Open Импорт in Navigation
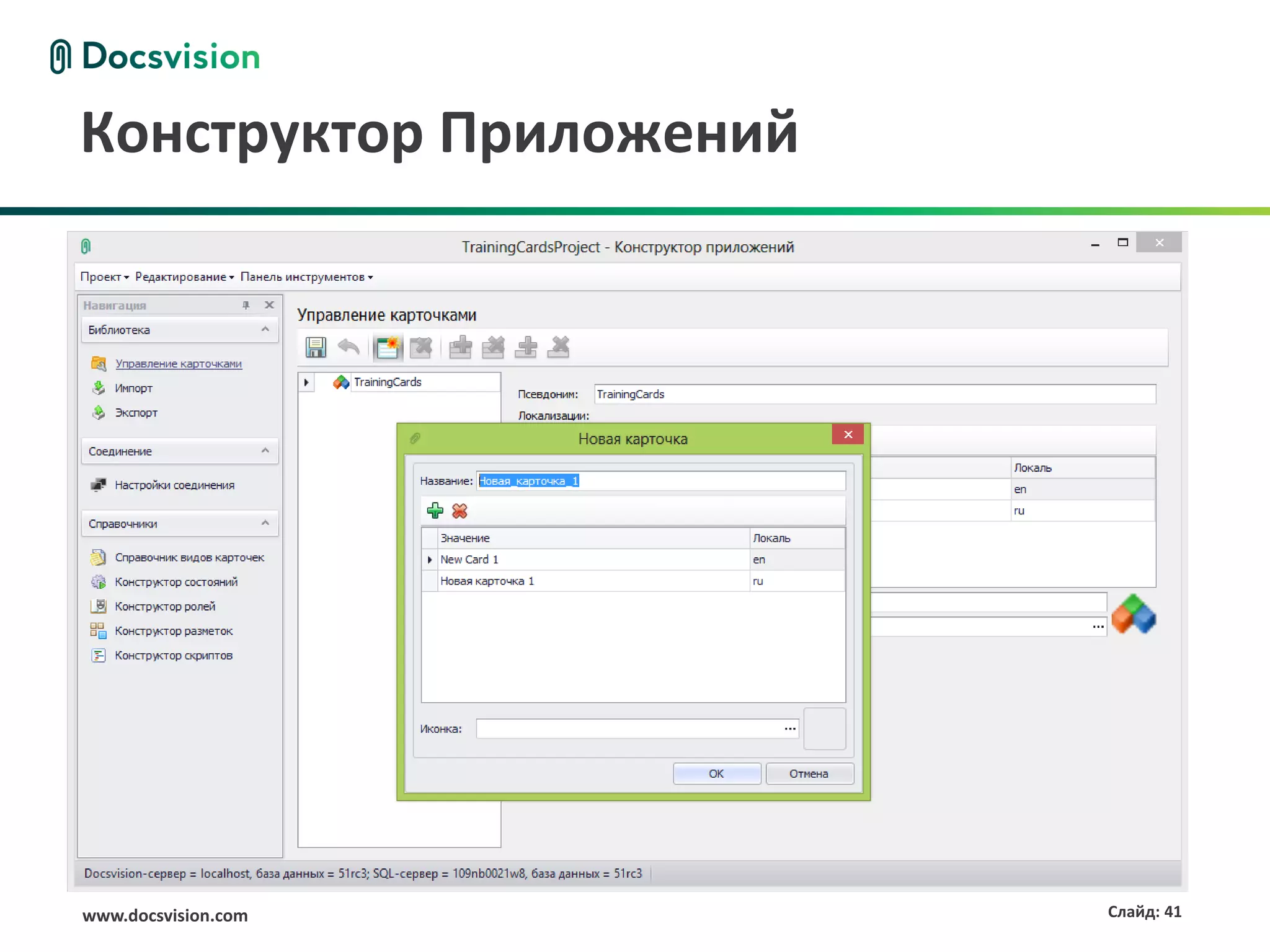This screenshot has width=1270, height=952. click(133, 389)
